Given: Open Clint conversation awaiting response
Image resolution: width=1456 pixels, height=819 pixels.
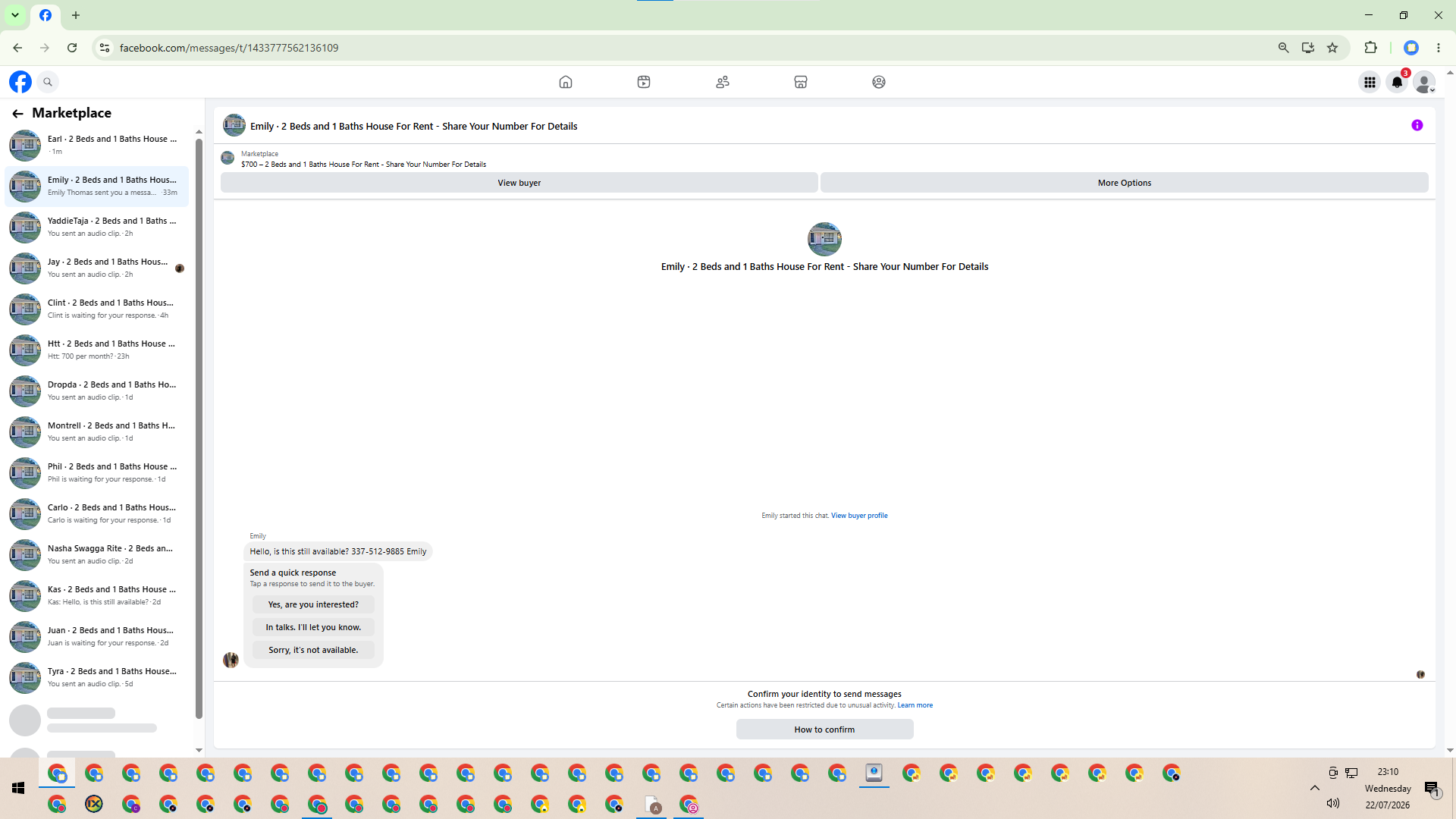Looking at the screenshot, I should pyautogui.click(x=97, y=309).
